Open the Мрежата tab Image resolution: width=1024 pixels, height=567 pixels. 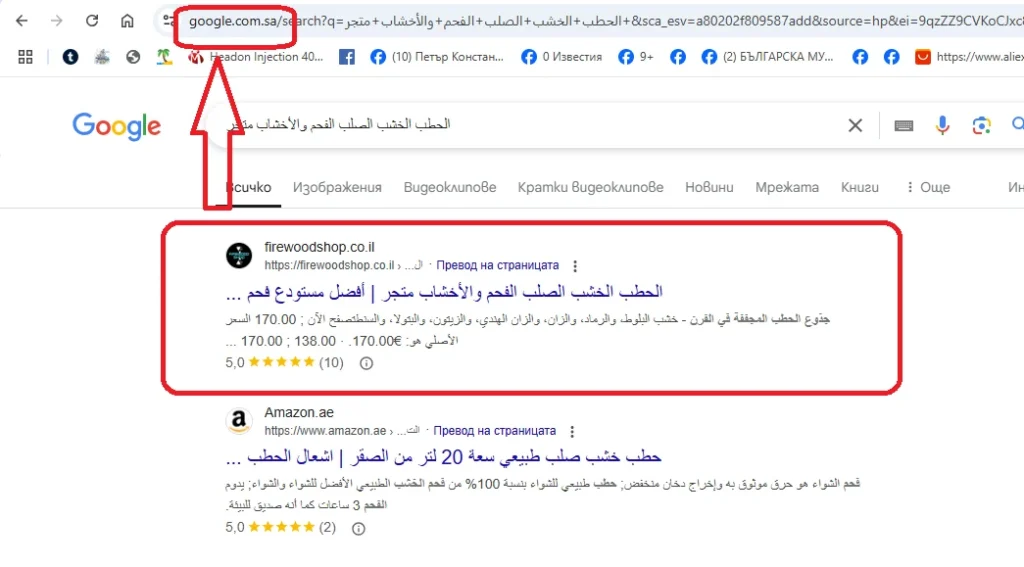pyautogui.click(x=787, y=187)
